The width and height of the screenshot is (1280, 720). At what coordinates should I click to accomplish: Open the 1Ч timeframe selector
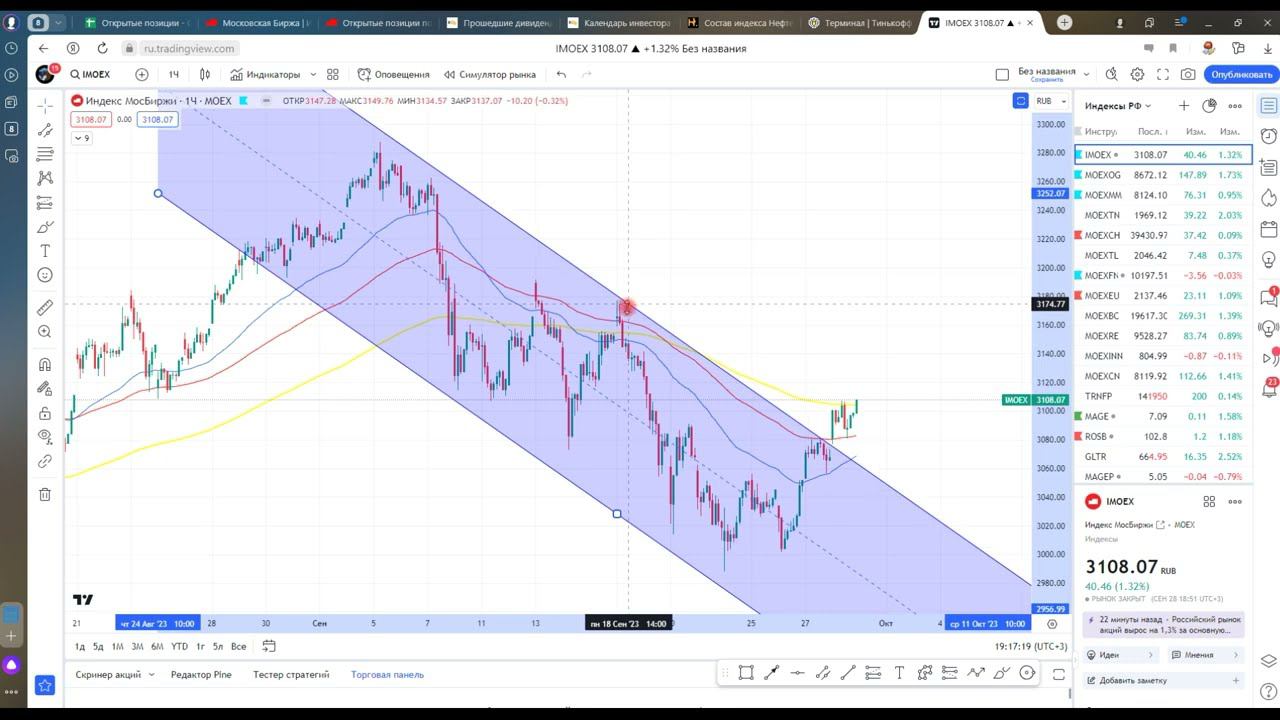pos(174,74)
